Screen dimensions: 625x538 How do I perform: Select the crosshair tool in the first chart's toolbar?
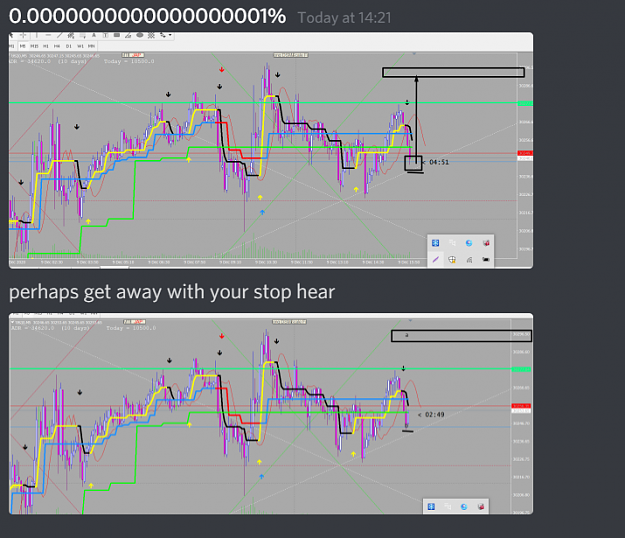[23, 35]
